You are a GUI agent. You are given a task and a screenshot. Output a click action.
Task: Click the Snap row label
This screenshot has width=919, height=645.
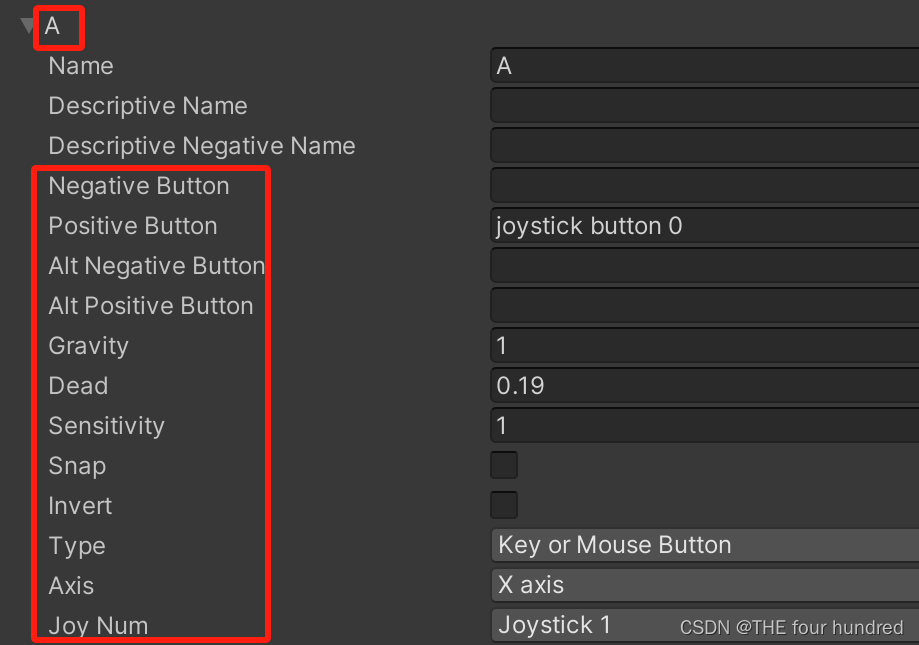pyautogui.click(x=77, y=465)
